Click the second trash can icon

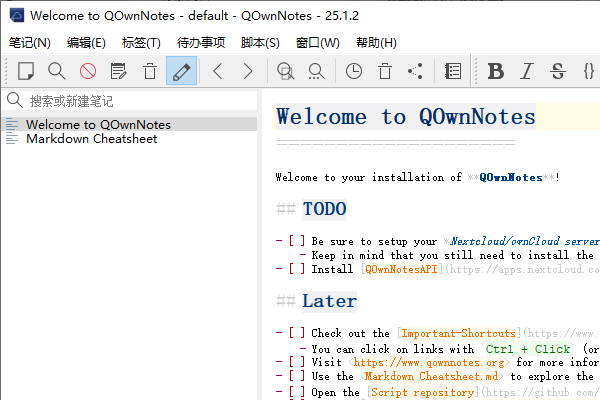tap(385, 71)
